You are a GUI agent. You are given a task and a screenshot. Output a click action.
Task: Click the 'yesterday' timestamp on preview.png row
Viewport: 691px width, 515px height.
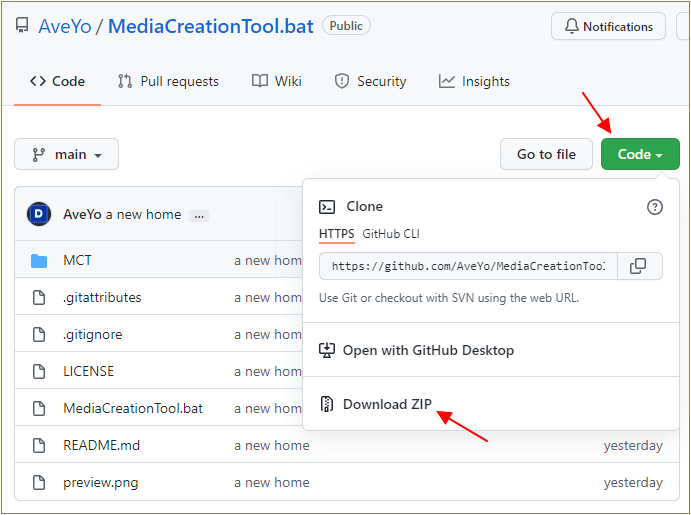pyautogui.click(x=633, y=482)
